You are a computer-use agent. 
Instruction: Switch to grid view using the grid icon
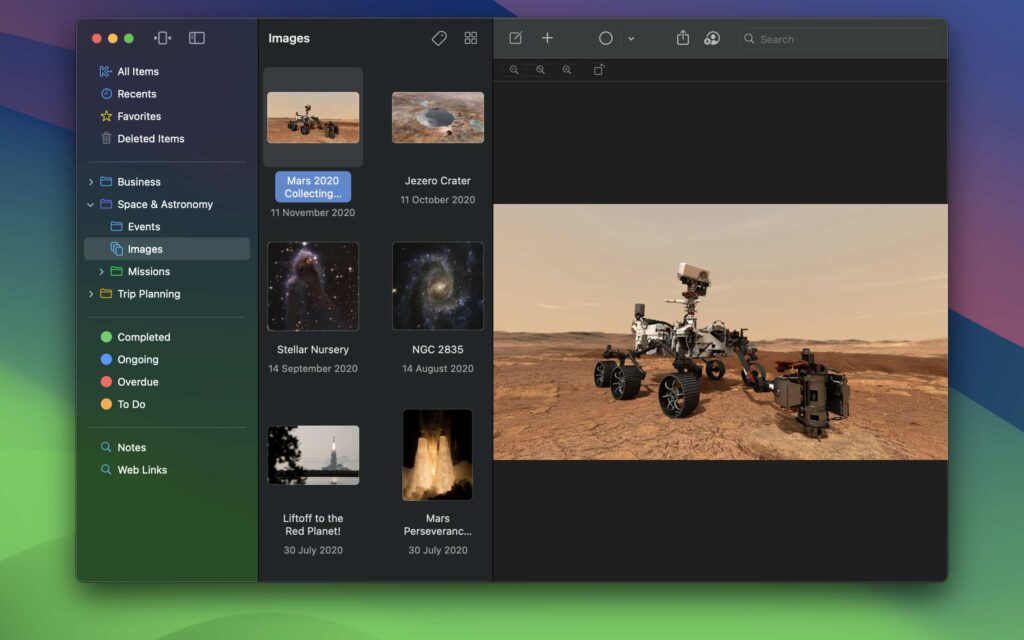click(471, 38)
